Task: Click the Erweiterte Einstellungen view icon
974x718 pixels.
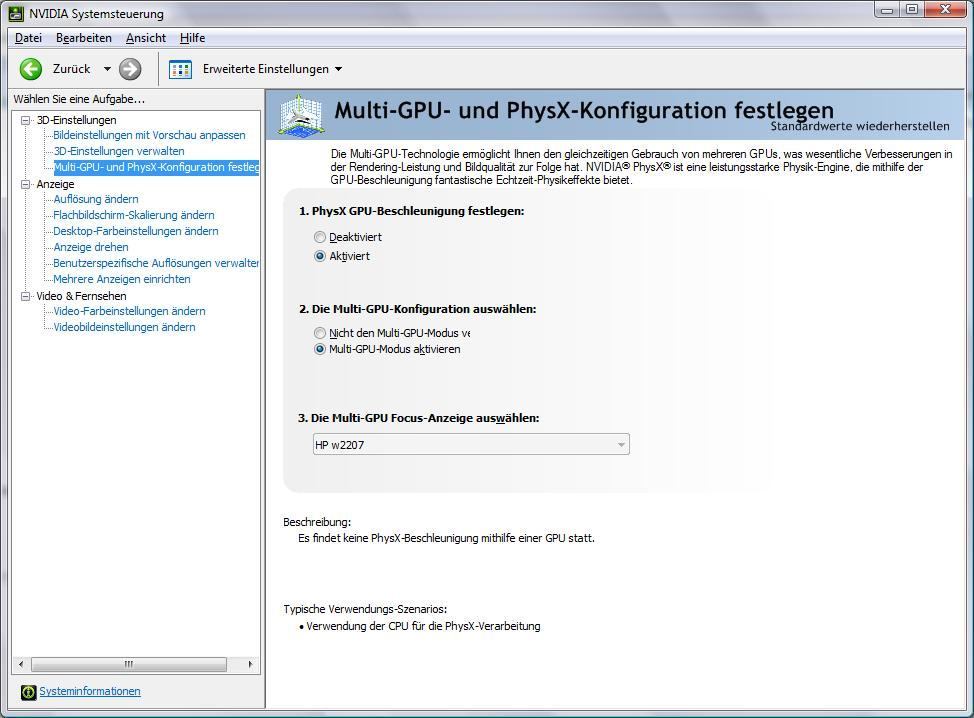Action: [x=180, y=70]
